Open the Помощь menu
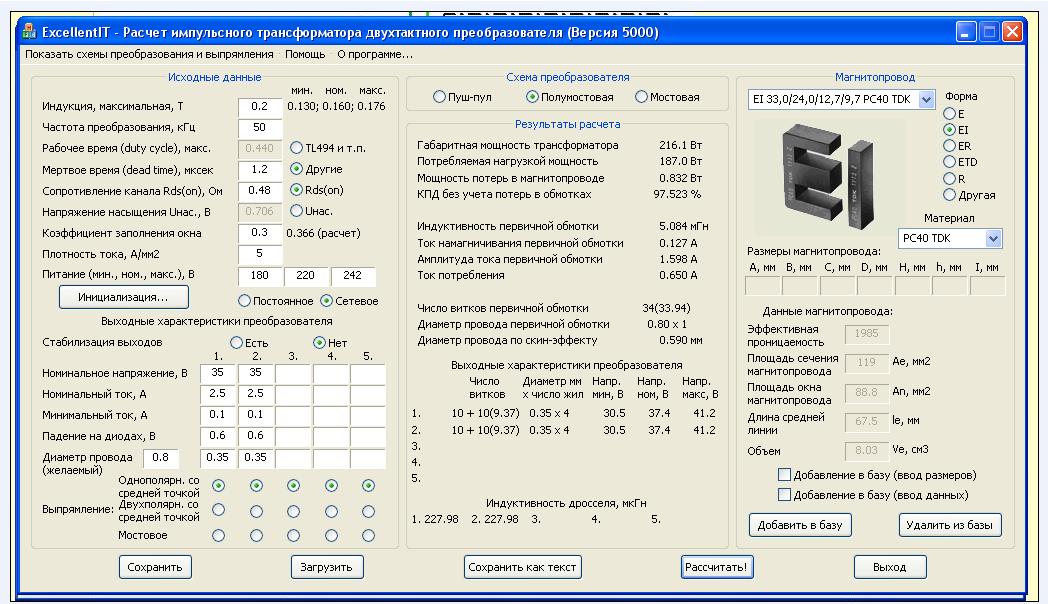The width and height of the screenshot is (1048, 604). pos(305,54)
